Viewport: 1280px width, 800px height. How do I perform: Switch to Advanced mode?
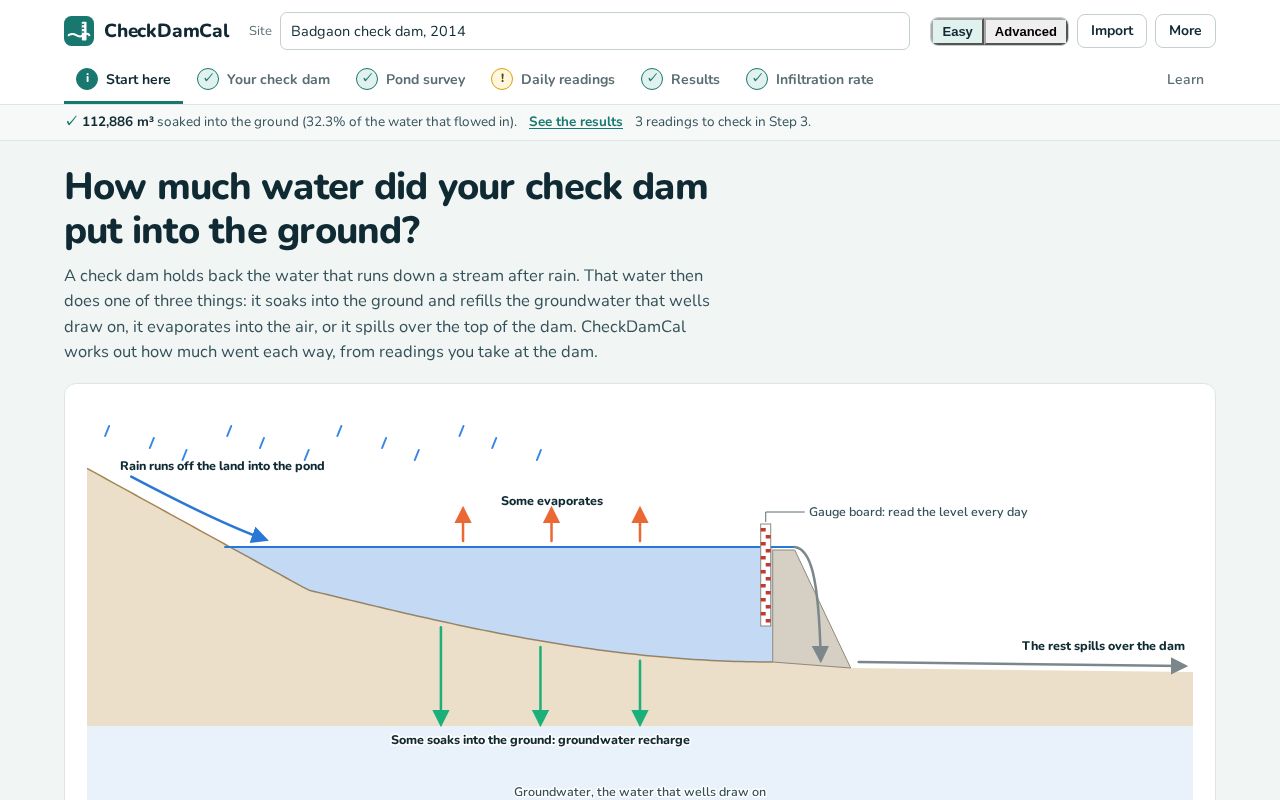1025,31
